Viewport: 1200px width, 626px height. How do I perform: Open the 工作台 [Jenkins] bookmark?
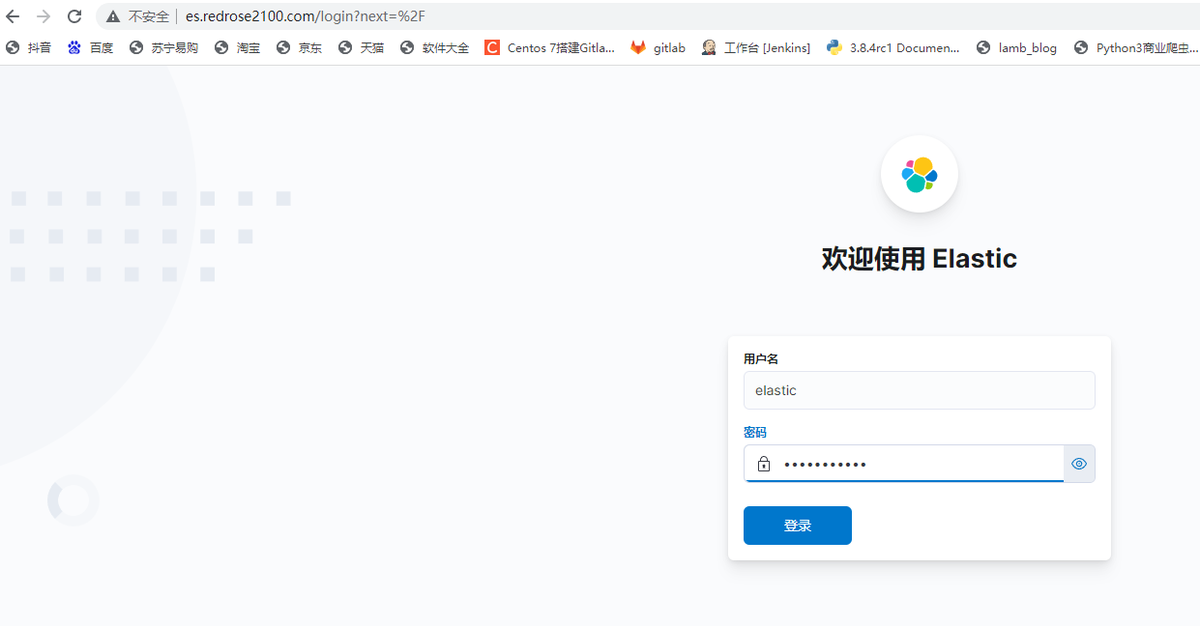click(755, 47)
